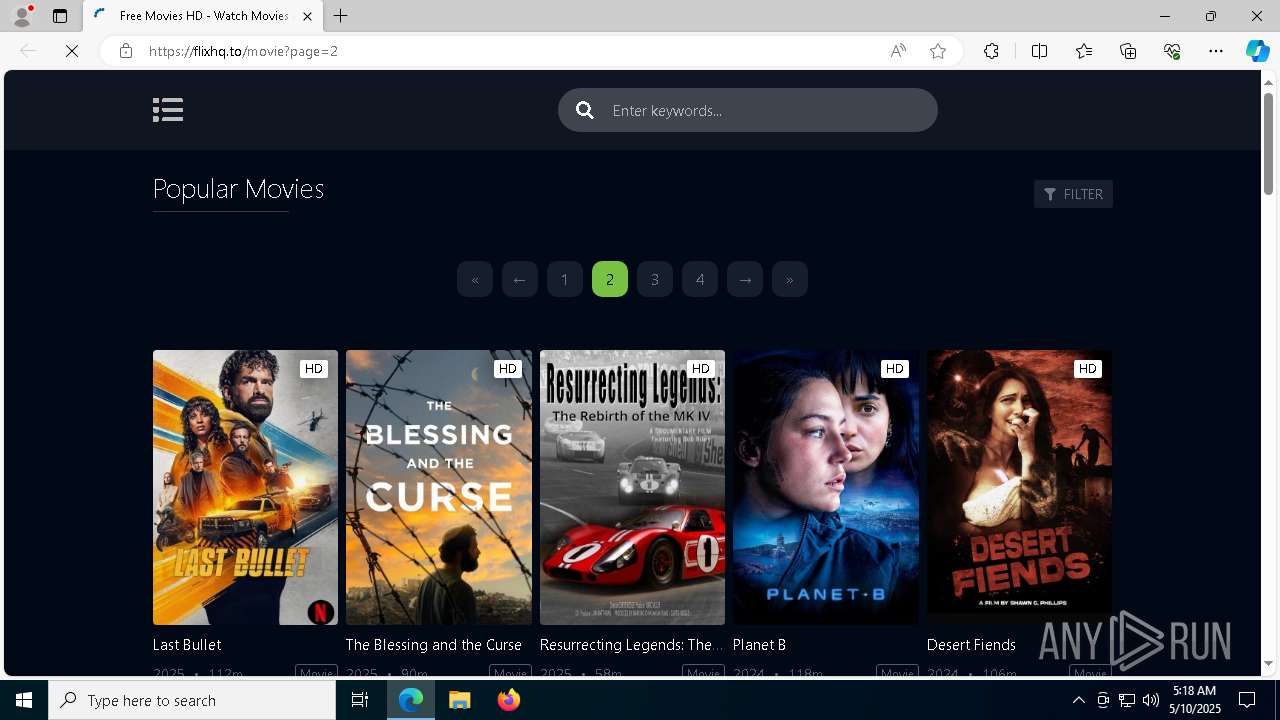
Task: Open the Windows Start menu
Action: point(24,700)
